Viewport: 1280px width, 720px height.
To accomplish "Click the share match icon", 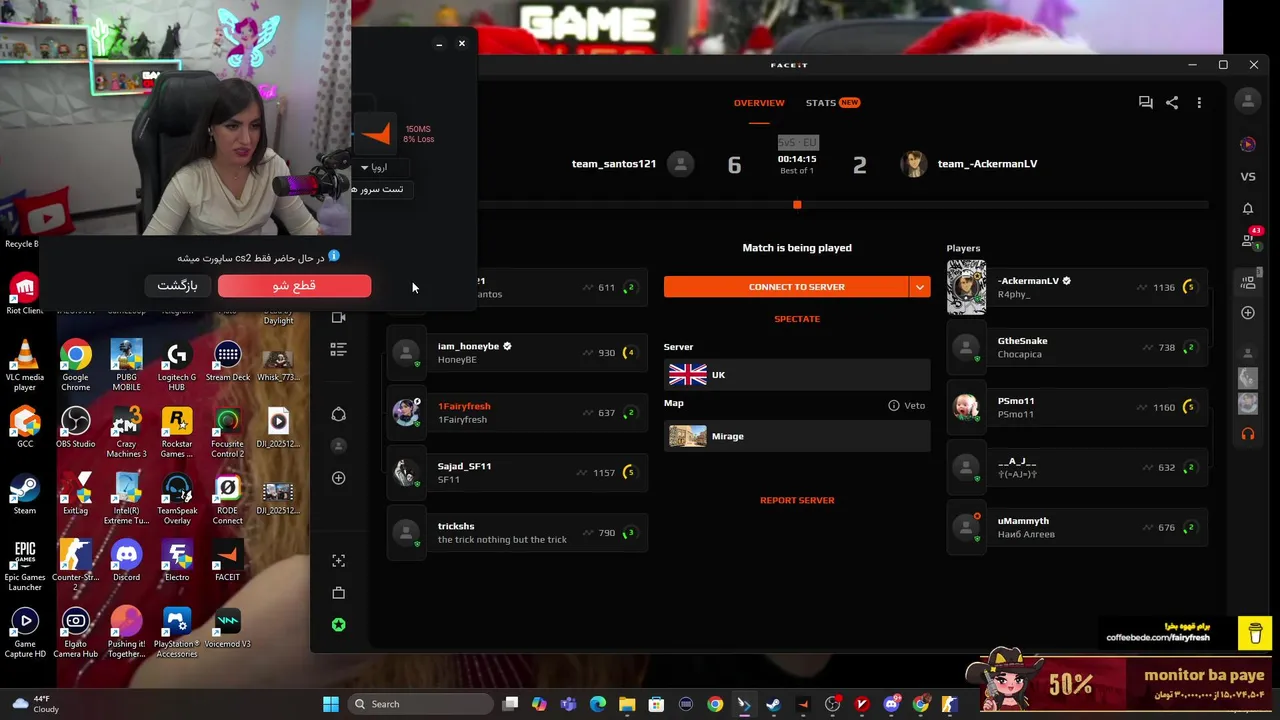I will [1172, 102].
